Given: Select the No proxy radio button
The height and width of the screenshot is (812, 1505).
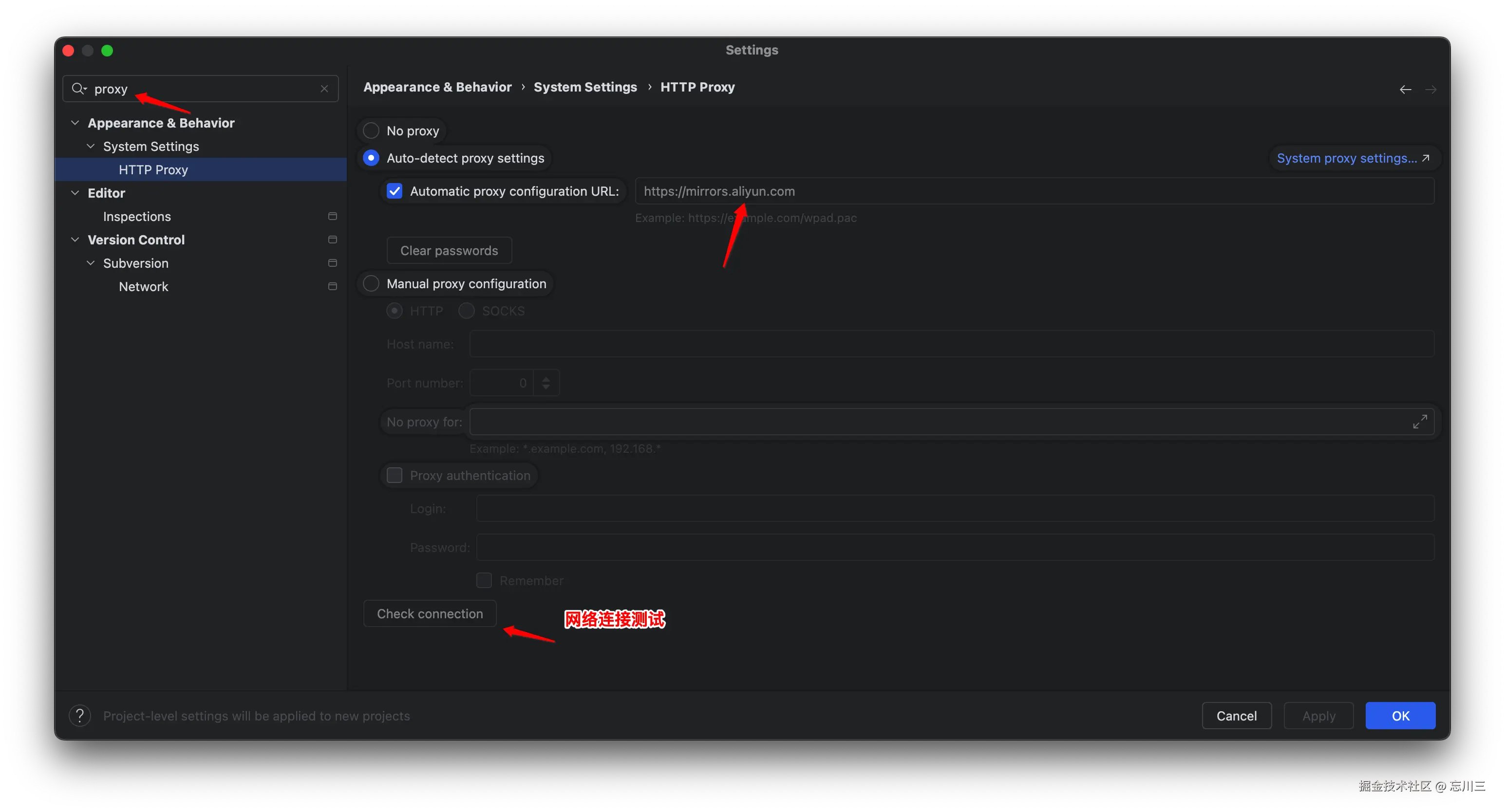Looking at the screenshot, I should (371, 131).
